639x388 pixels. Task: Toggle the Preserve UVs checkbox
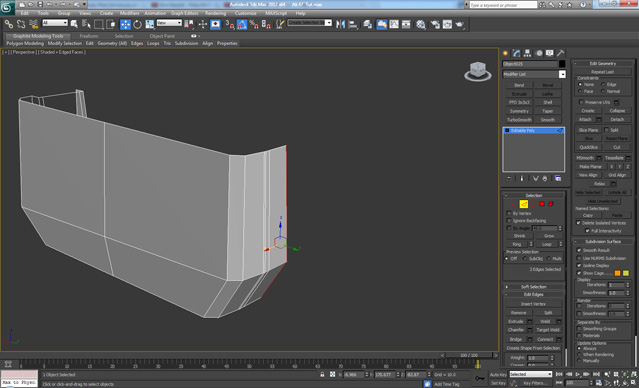point(582,102)
